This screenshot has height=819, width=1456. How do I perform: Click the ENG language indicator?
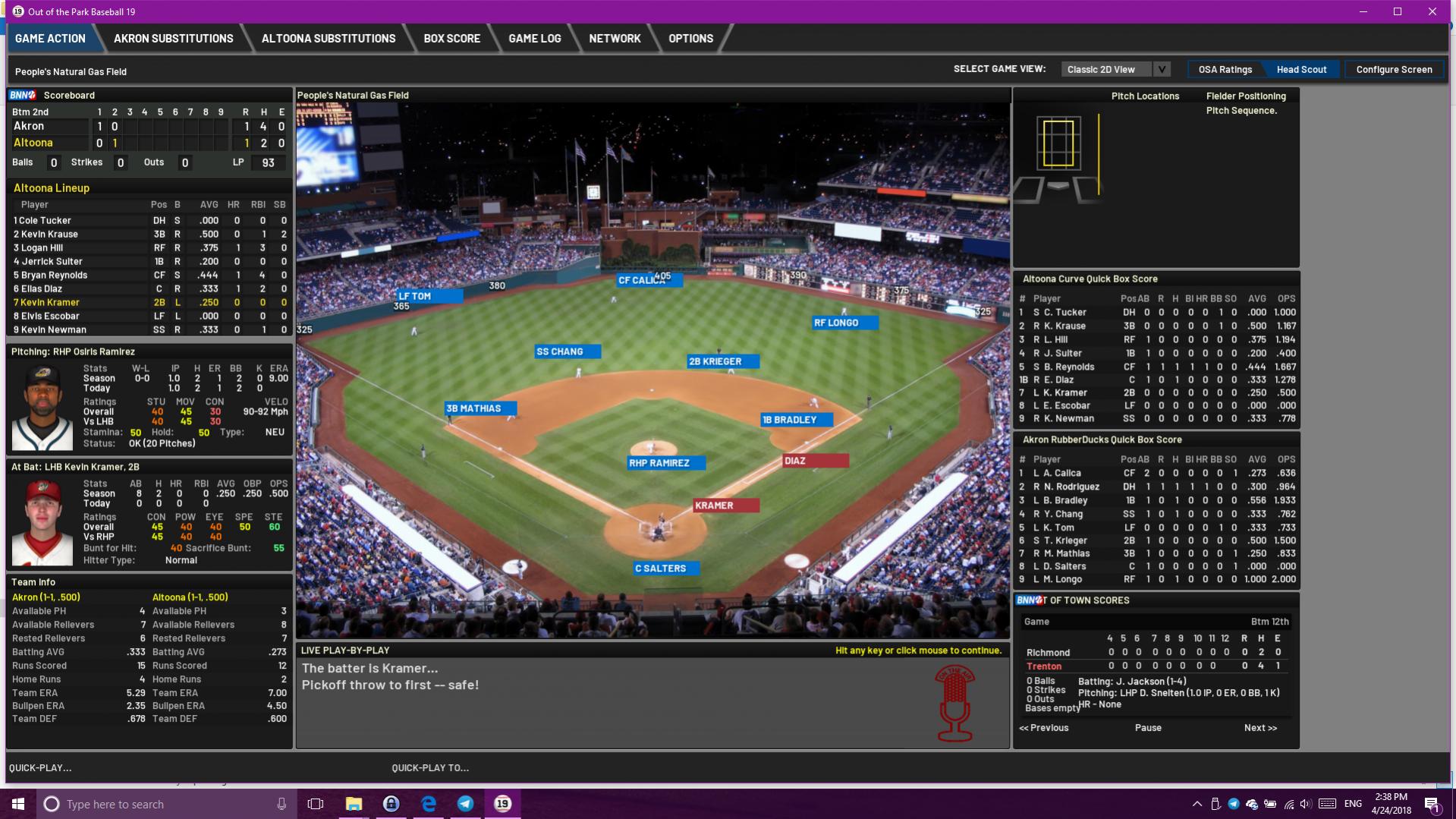pyautogui.click(x=1353, y=803)
